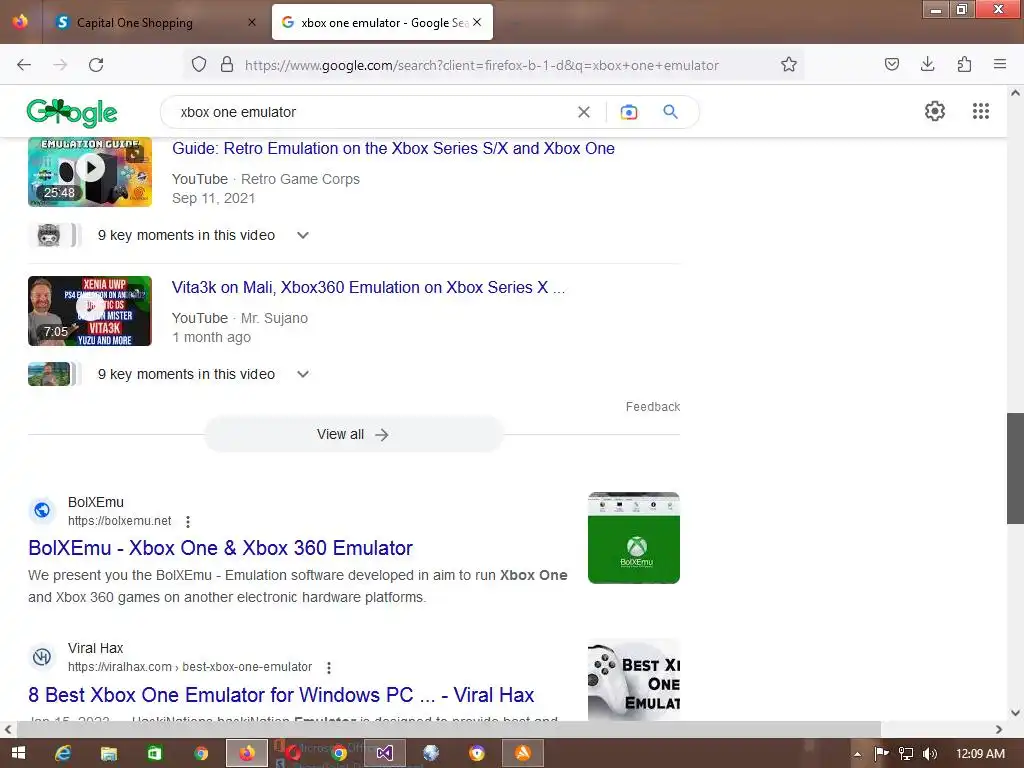This screenshot has height=768, width=1024.
Task: Click the BolXEmu green result thumbnail
Action: tap(633, 537)
